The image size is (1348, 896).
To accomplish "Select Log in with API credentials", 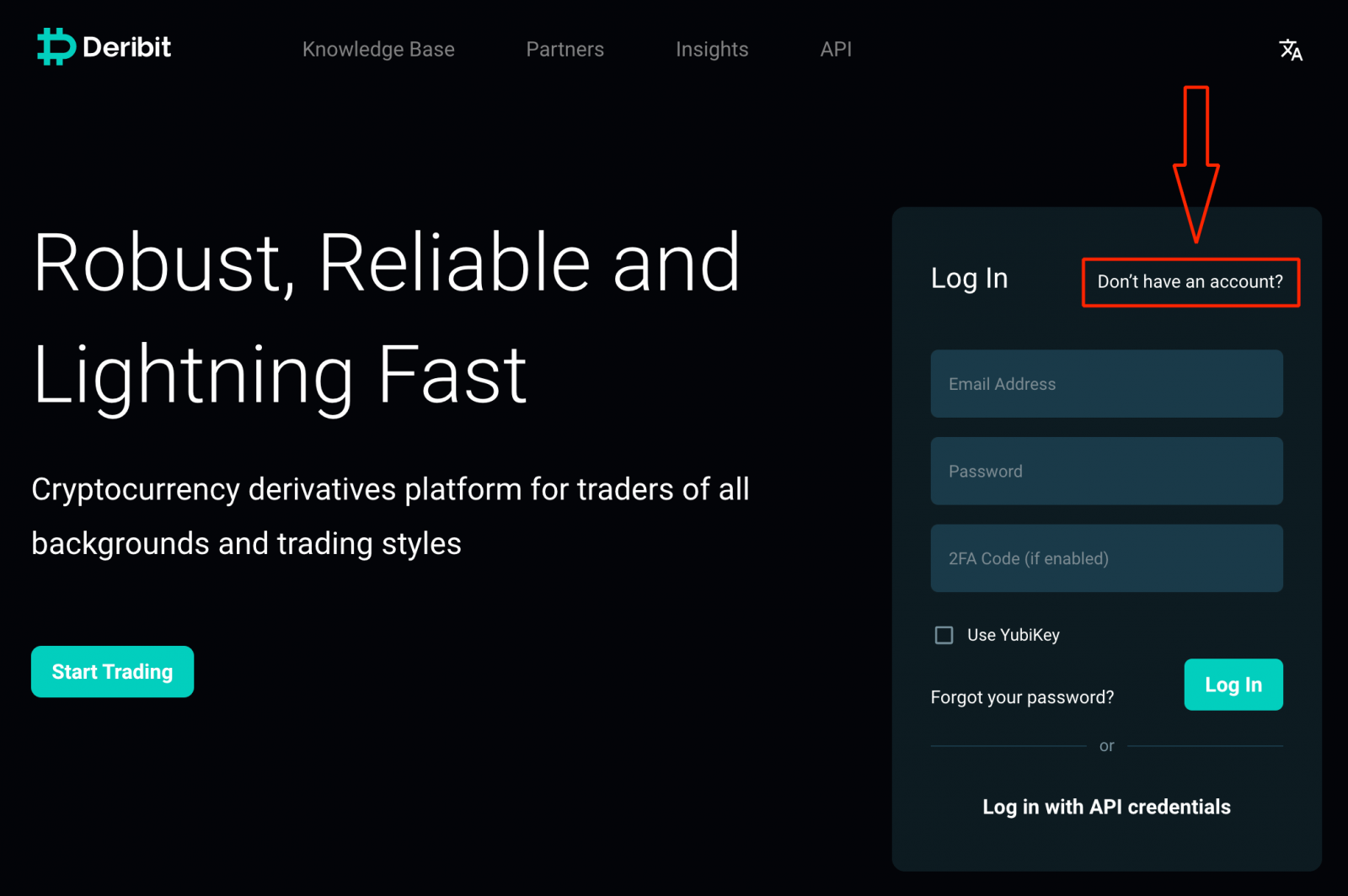I will click(x=1106, y=806).
